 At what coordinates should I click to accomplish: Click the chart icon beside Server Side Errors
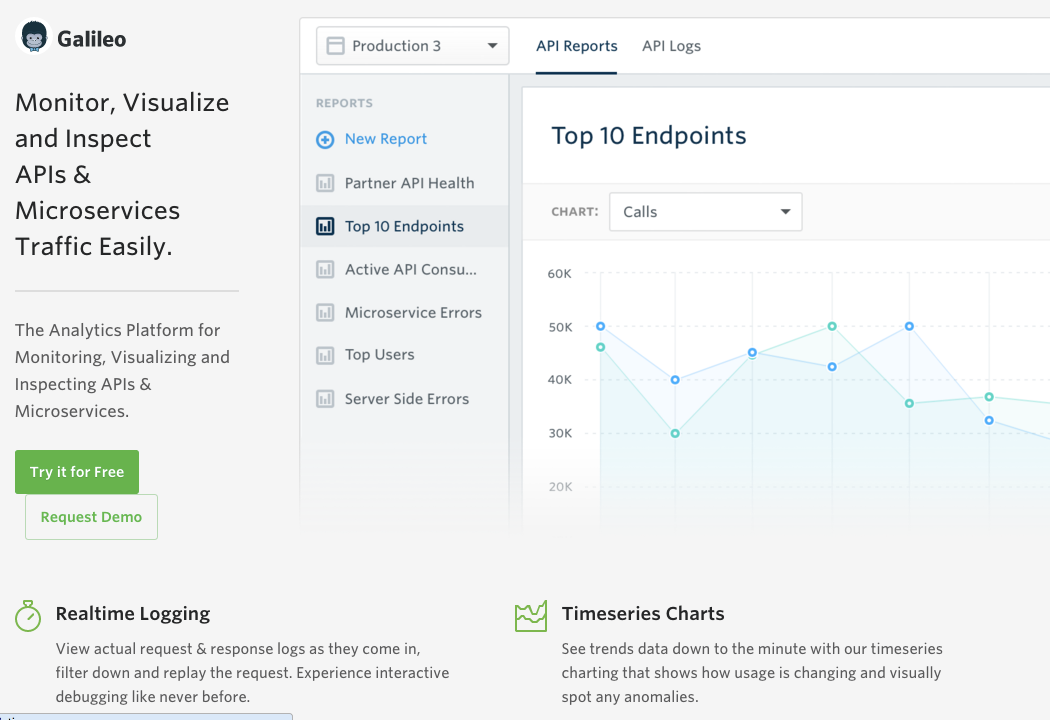pos(325,399)
